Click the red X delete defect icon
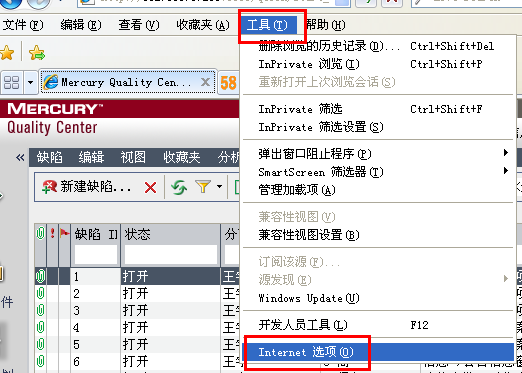The image size is (522, 373). (x=150, y=188)
